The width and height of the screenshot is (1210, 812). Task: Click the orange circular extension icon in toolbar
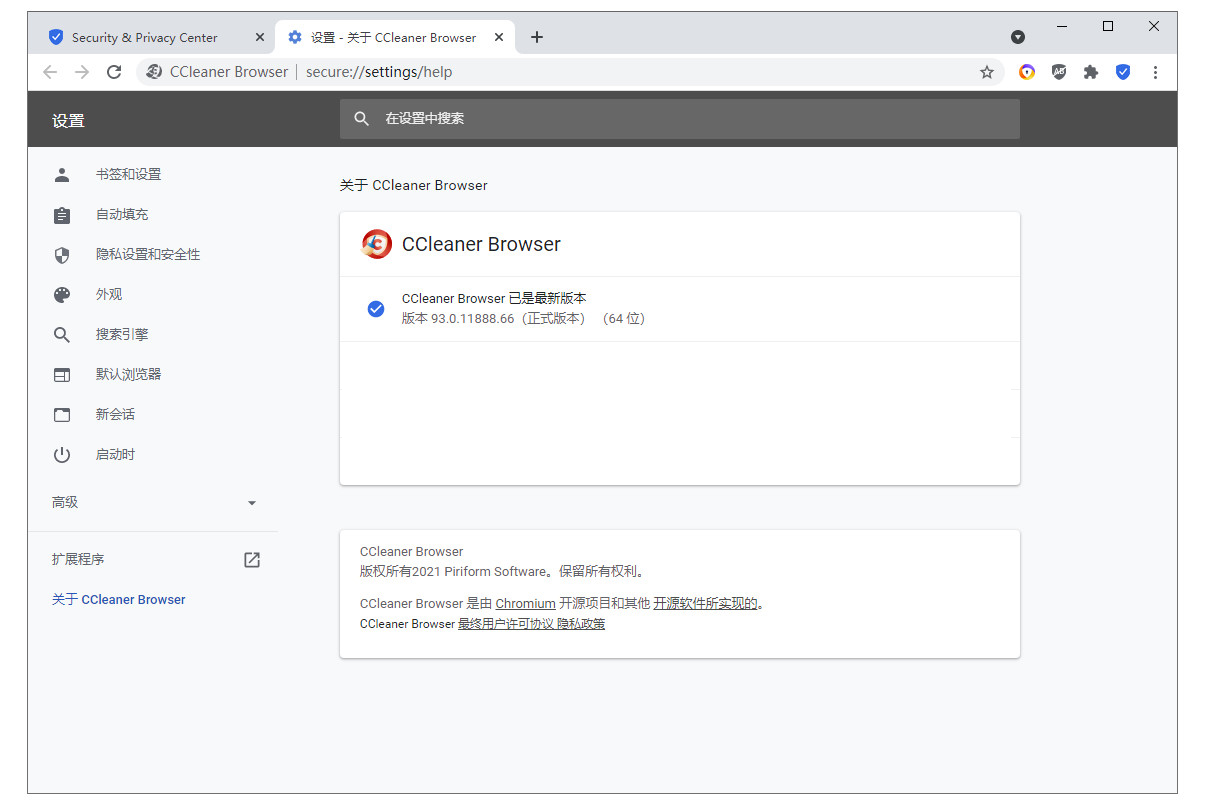pyautogui.click(x=1027, y=72)
